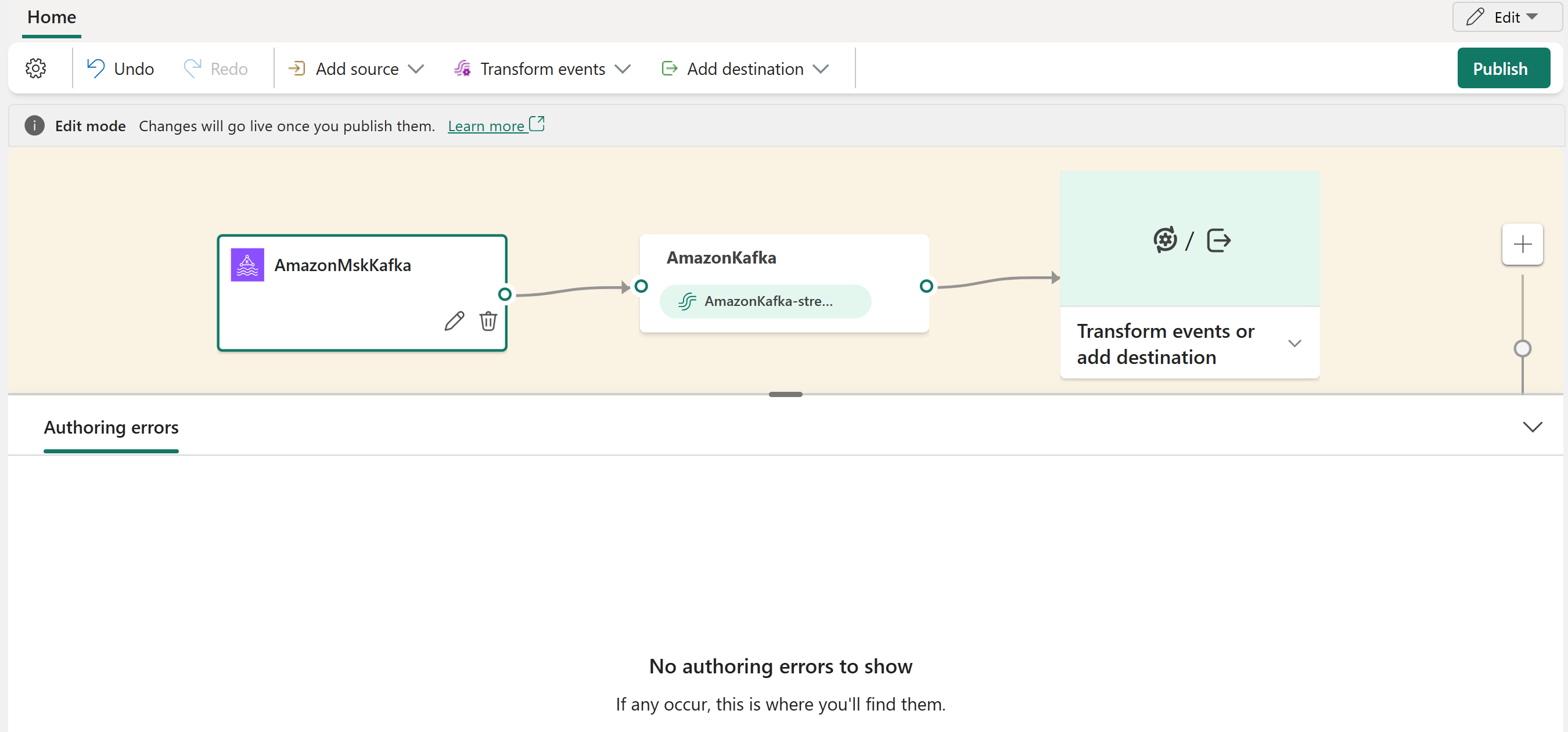The image size is (1568, 732).
Task: Click Undo action in toolbar
Action: (x=119, y=68)
